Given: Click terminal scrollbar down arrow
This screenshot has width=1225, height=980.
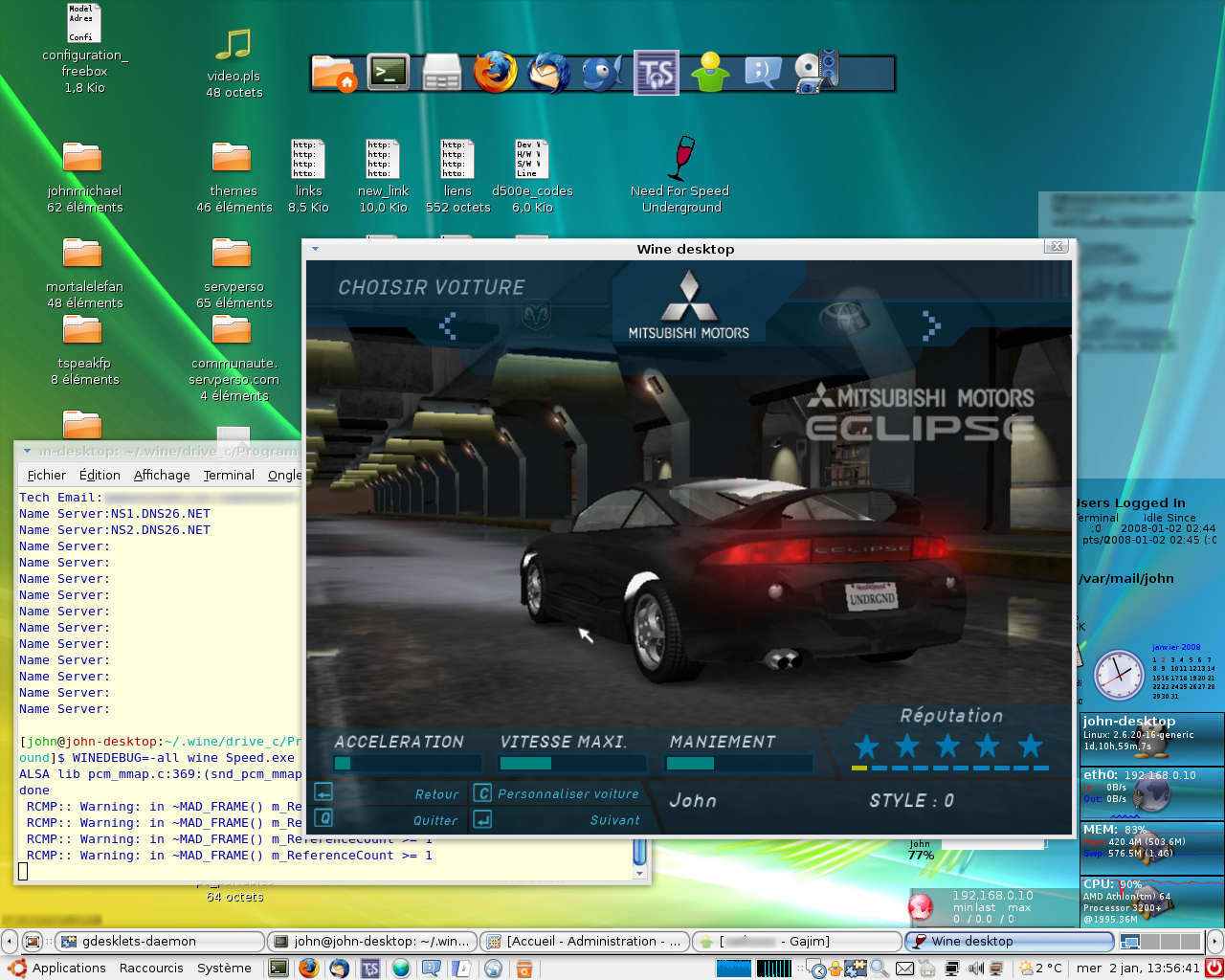Looking at the screenshot, I should click(640, 873).
